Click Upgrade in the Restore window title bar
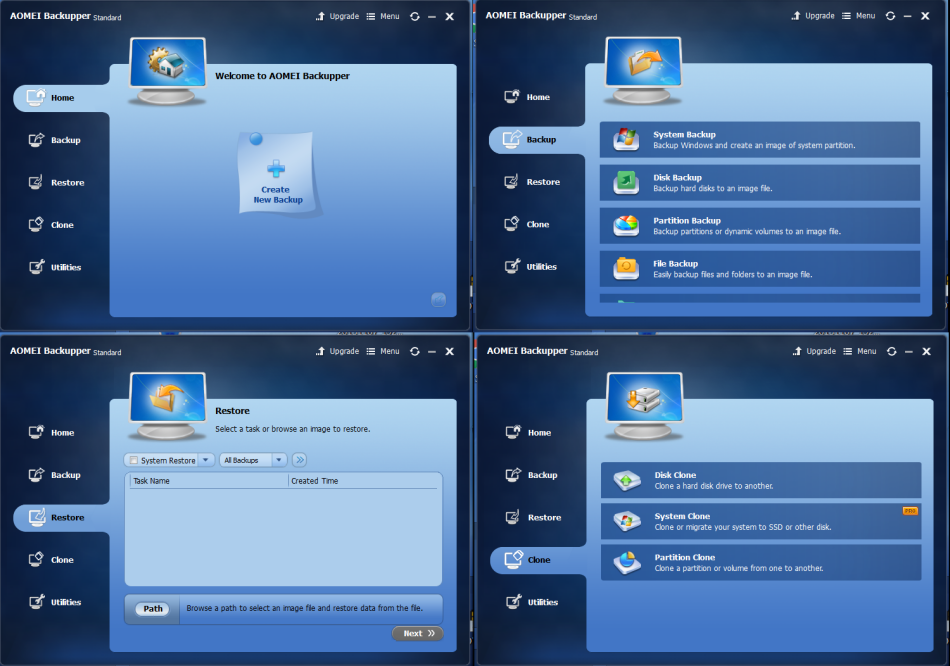The width and height of the screenshot is (950, 666). [337, 351]
